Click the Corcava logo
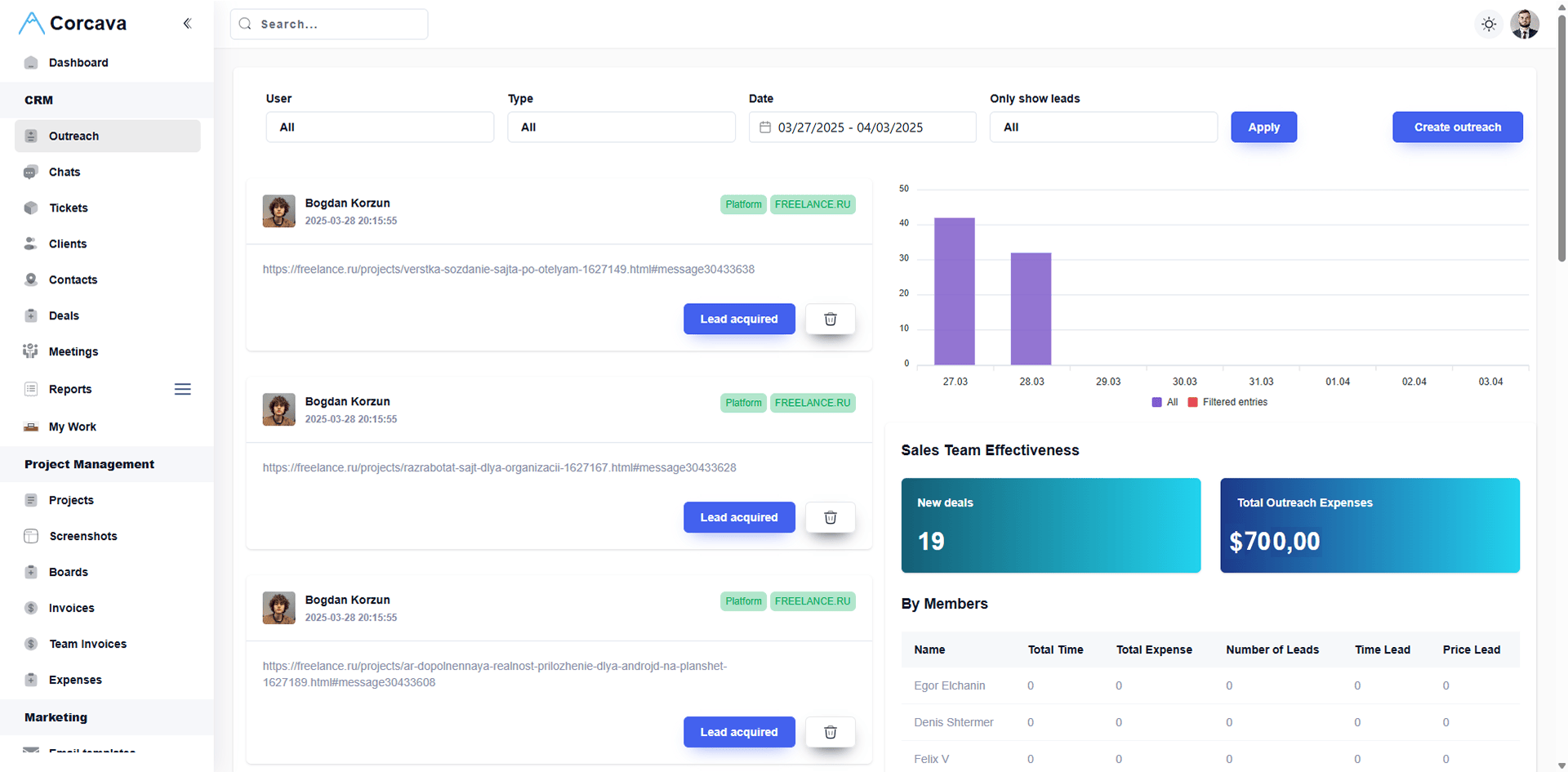1568x772 pixels. click(x=73, y=24)
